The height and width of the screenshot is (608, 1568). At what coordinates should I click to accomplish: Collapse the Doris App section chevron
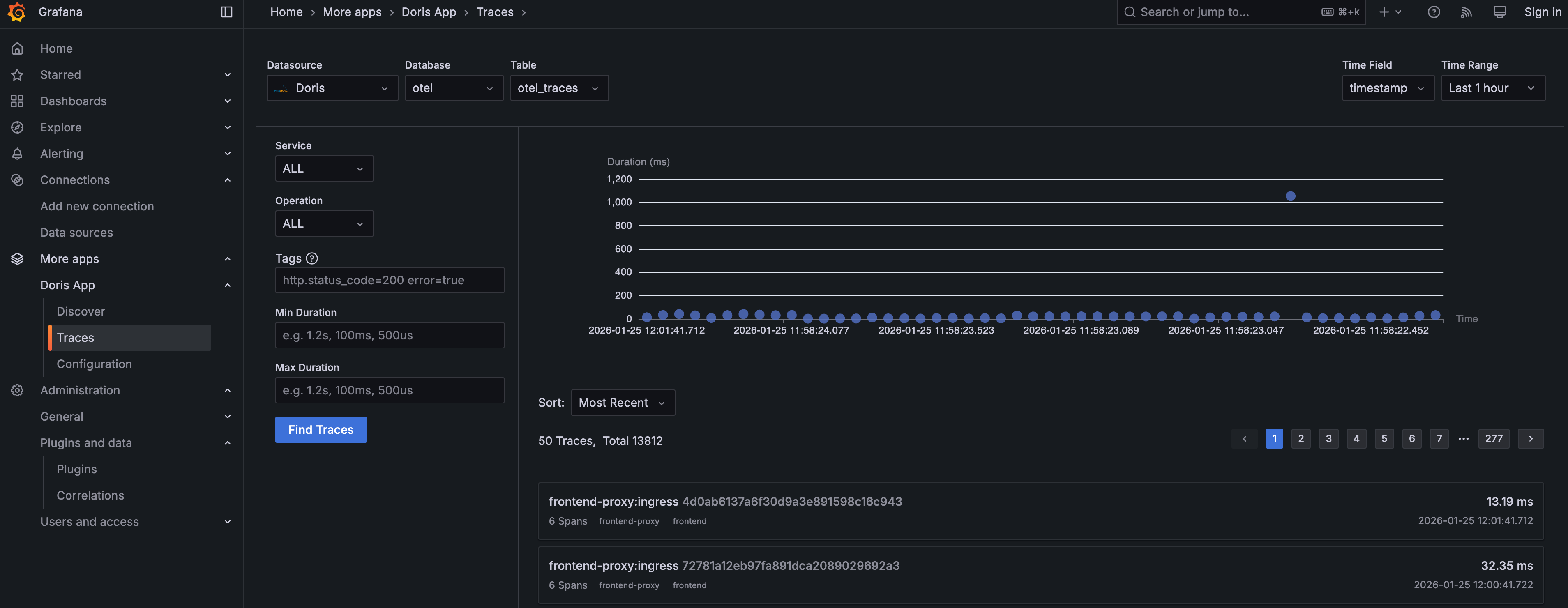coord(228,286)
